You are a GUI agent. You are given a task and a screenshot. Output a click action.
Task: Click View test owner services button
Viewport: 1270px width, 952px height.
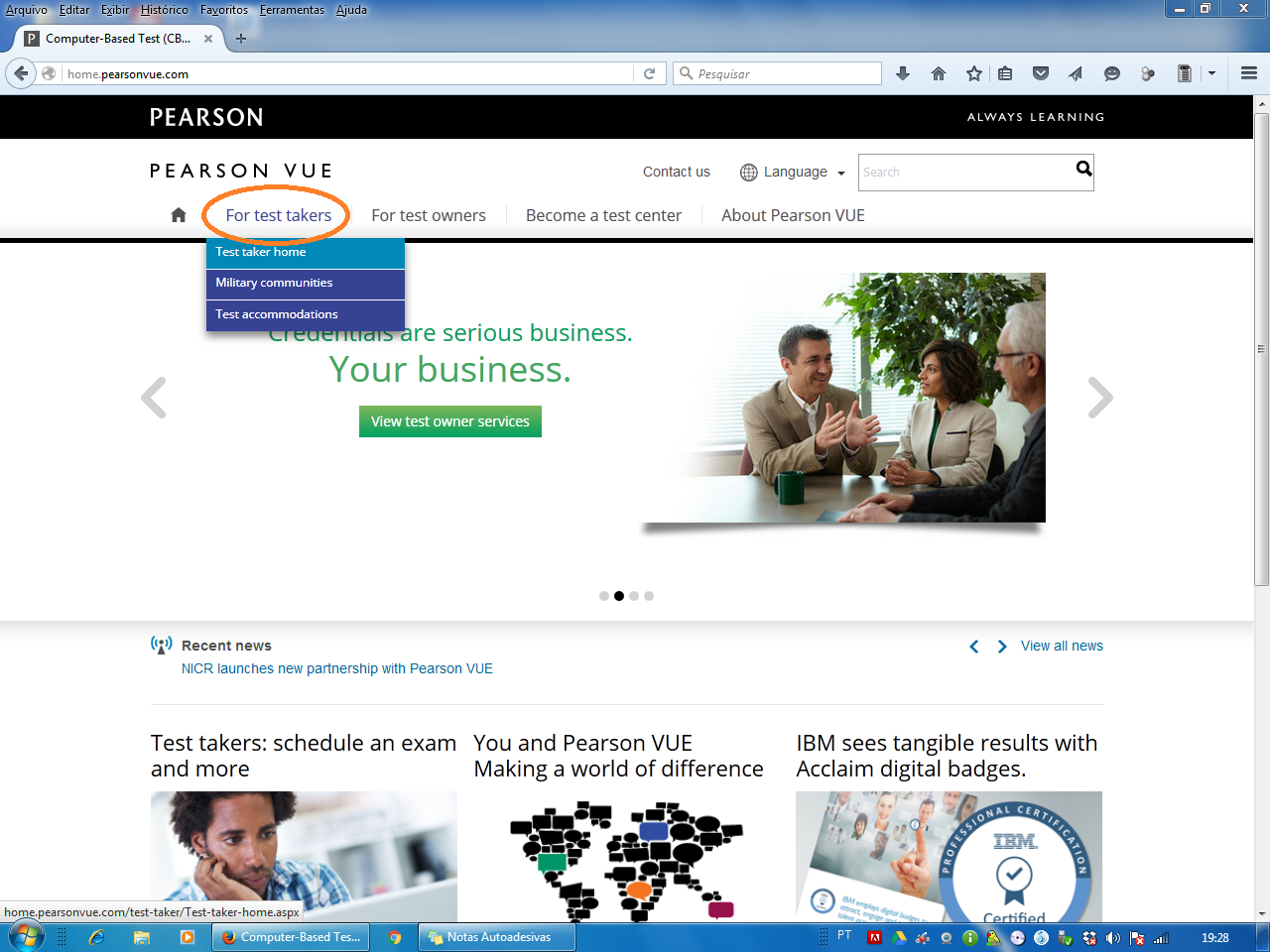pos(450,421)
